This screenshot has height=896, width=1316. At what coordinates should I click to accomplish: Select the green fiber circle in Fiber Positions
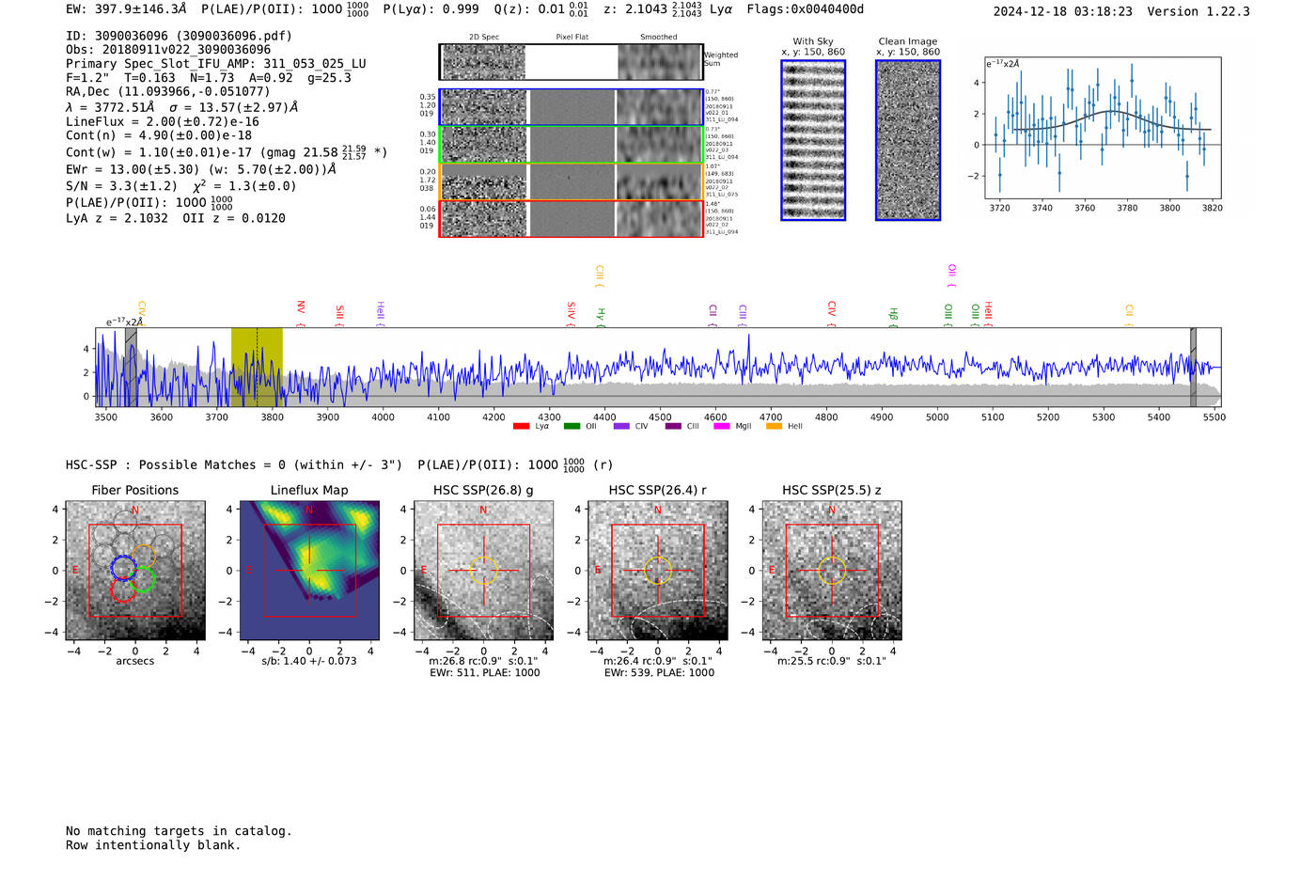pos(143,580)
